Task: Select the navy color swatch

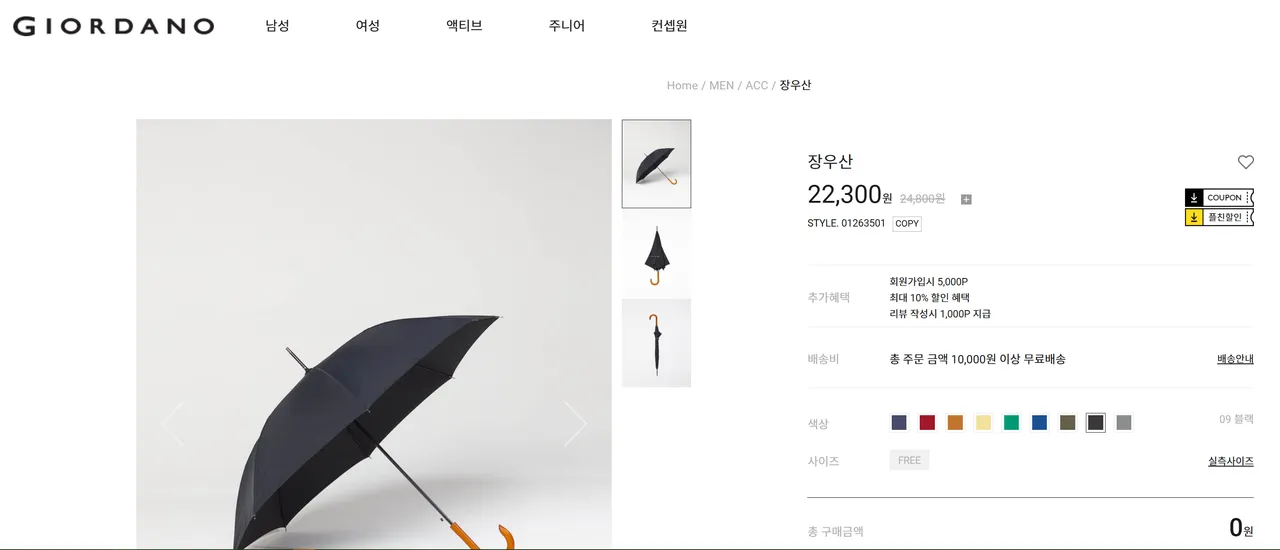Action: tap(899, 423)
